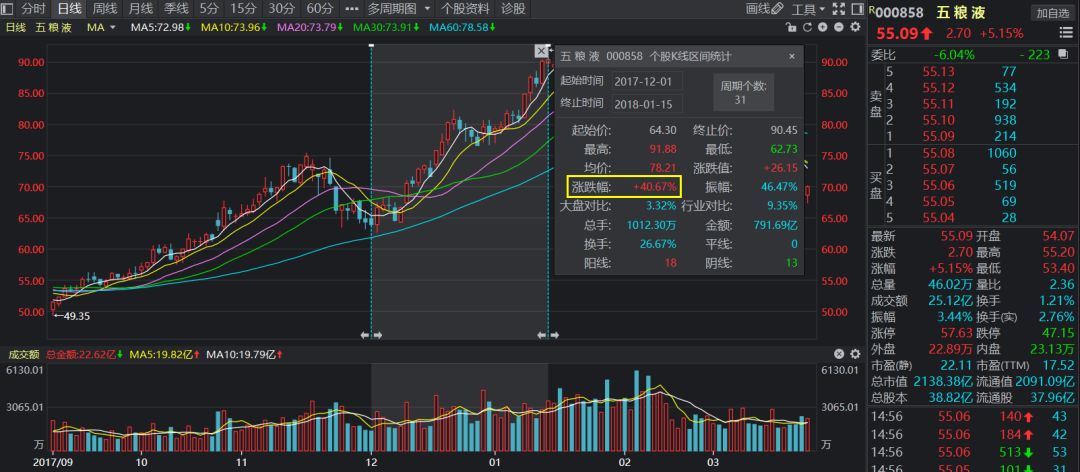The width and height of the screenshot is (1080, 472).
Task: Edit the 终止时间 date field 2018-01-15
Action: pos(647,104)
